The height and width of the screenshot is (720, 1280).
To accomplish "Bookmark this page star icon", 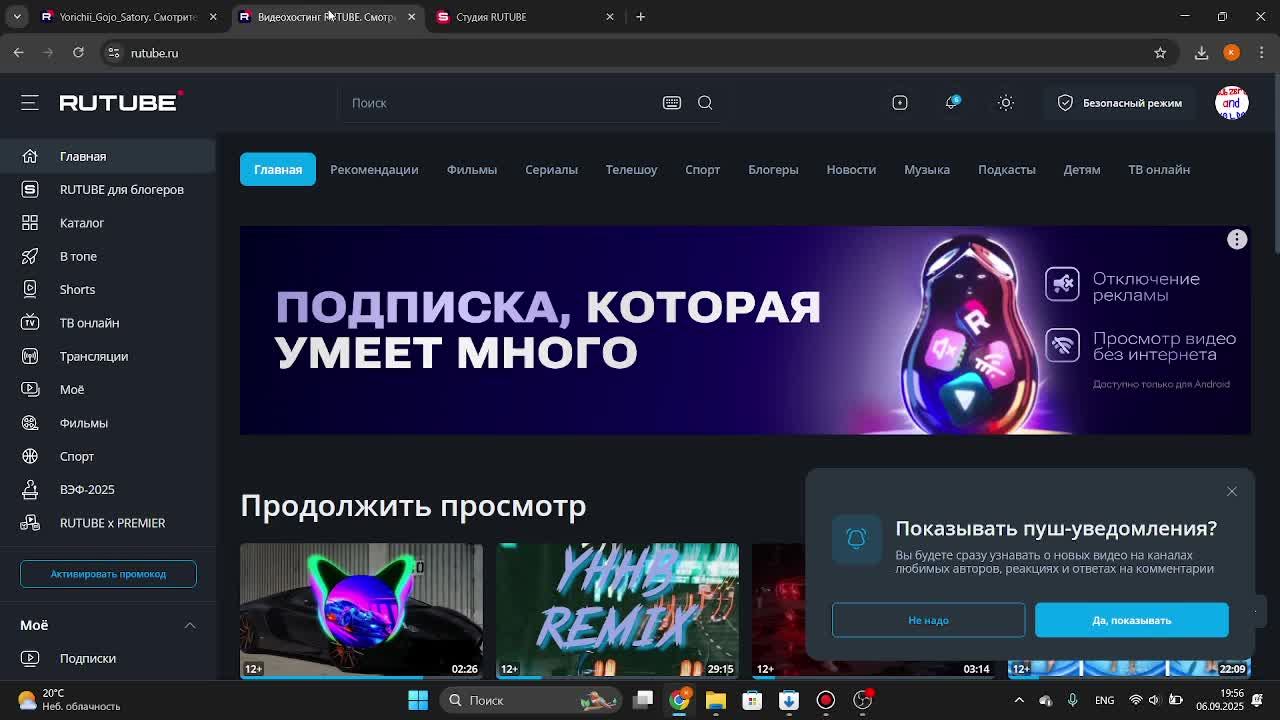I will click(1160, 53).
